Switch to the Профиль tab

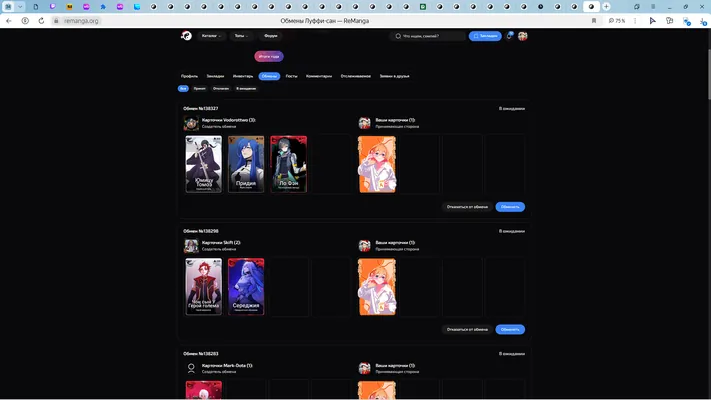click(x=189, y=76)
